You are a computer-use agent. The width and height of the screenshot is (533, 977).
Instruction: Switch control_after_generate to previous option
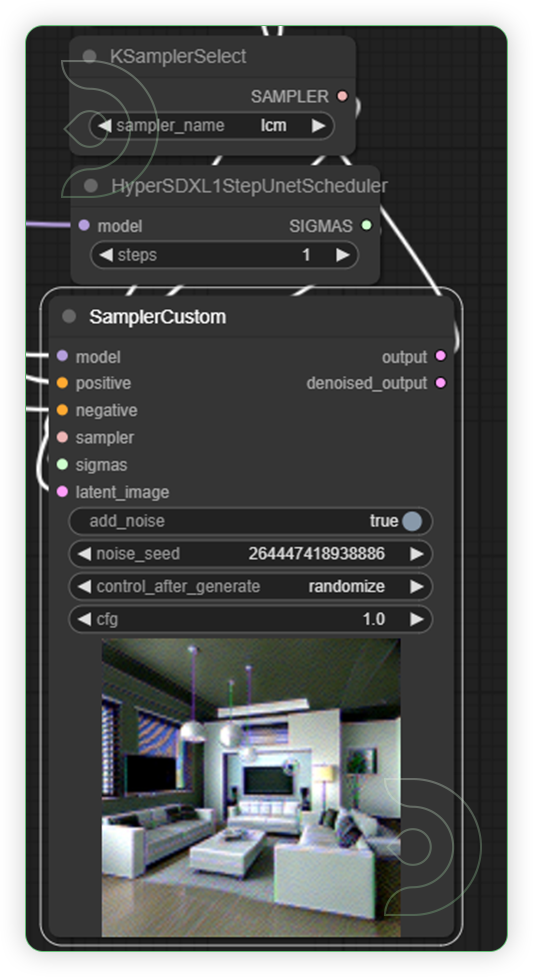84,586
